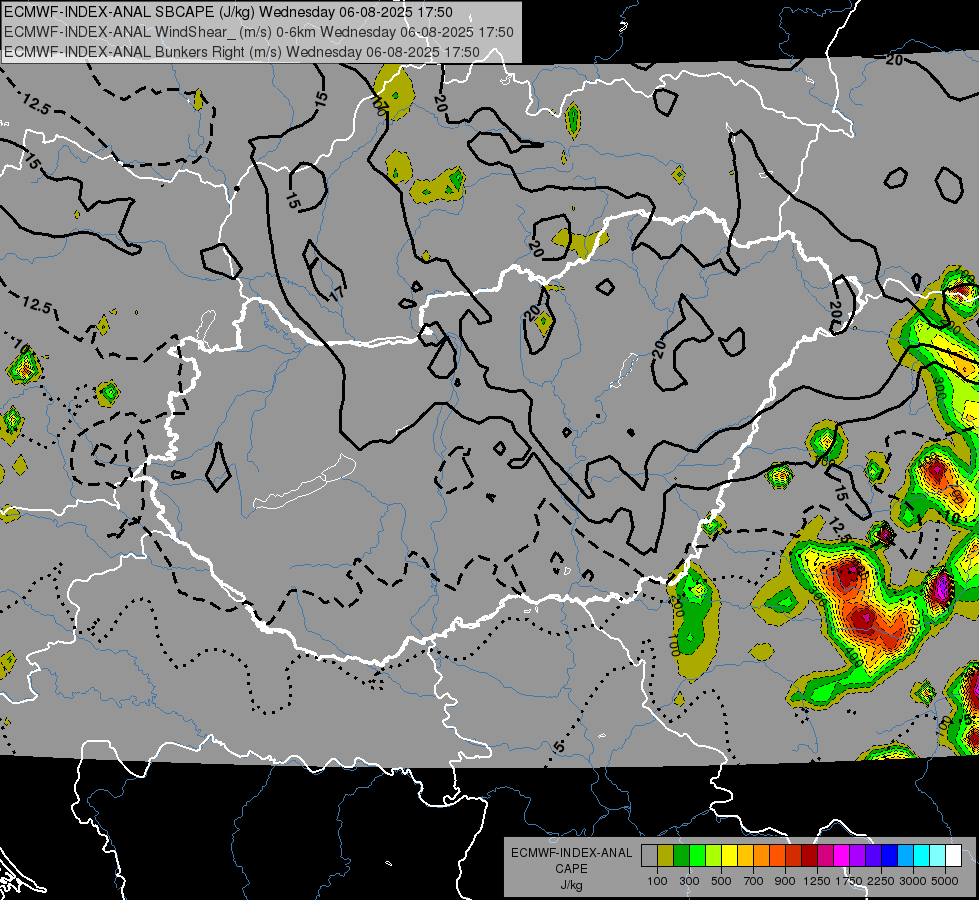The image size is (979, 900).
Task: Click the 1750 value on legend scale
Action: point(849,881)
